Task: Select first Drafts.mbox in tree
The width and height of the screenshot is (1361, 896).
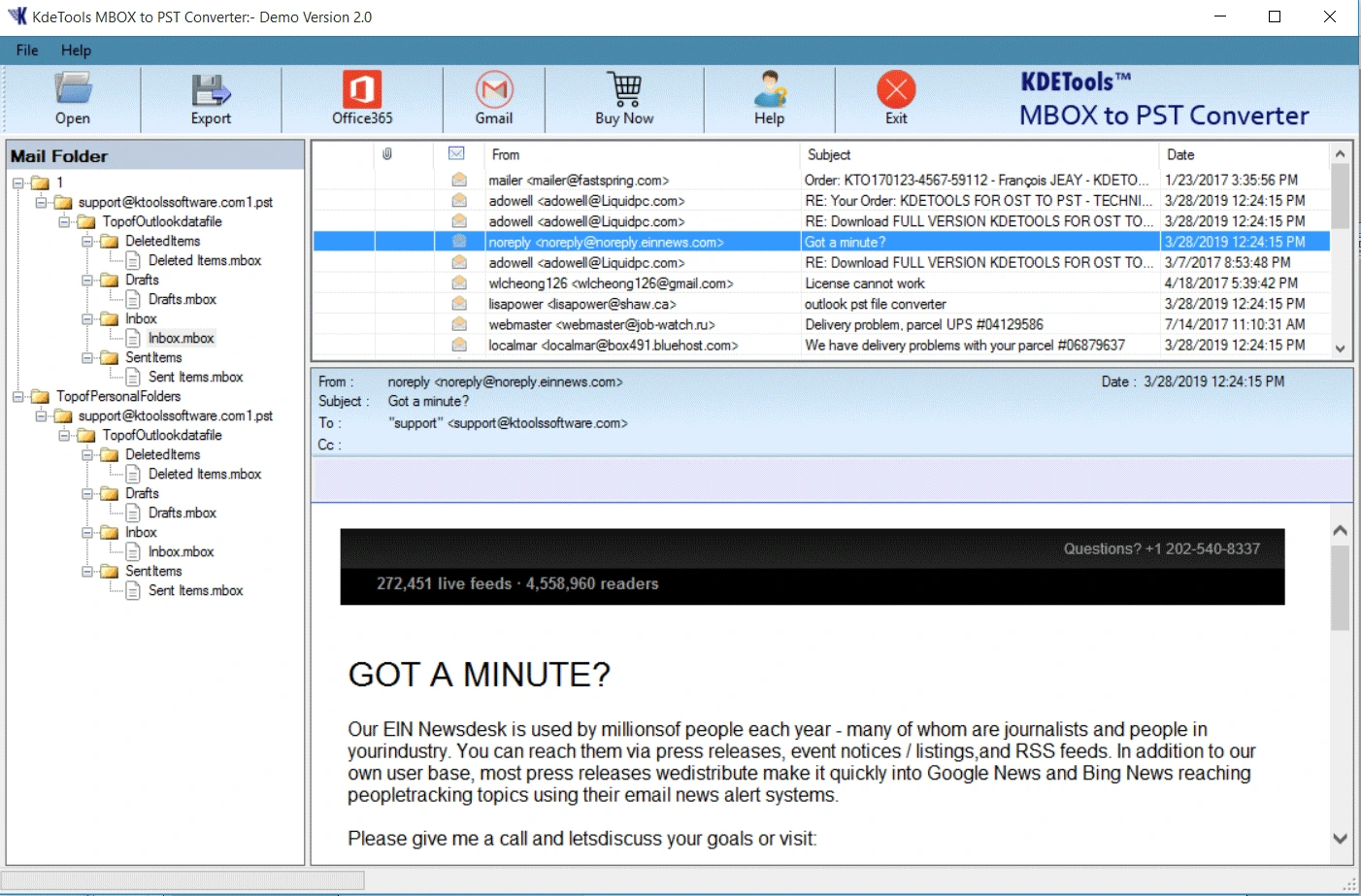Action: pos(183,299)
